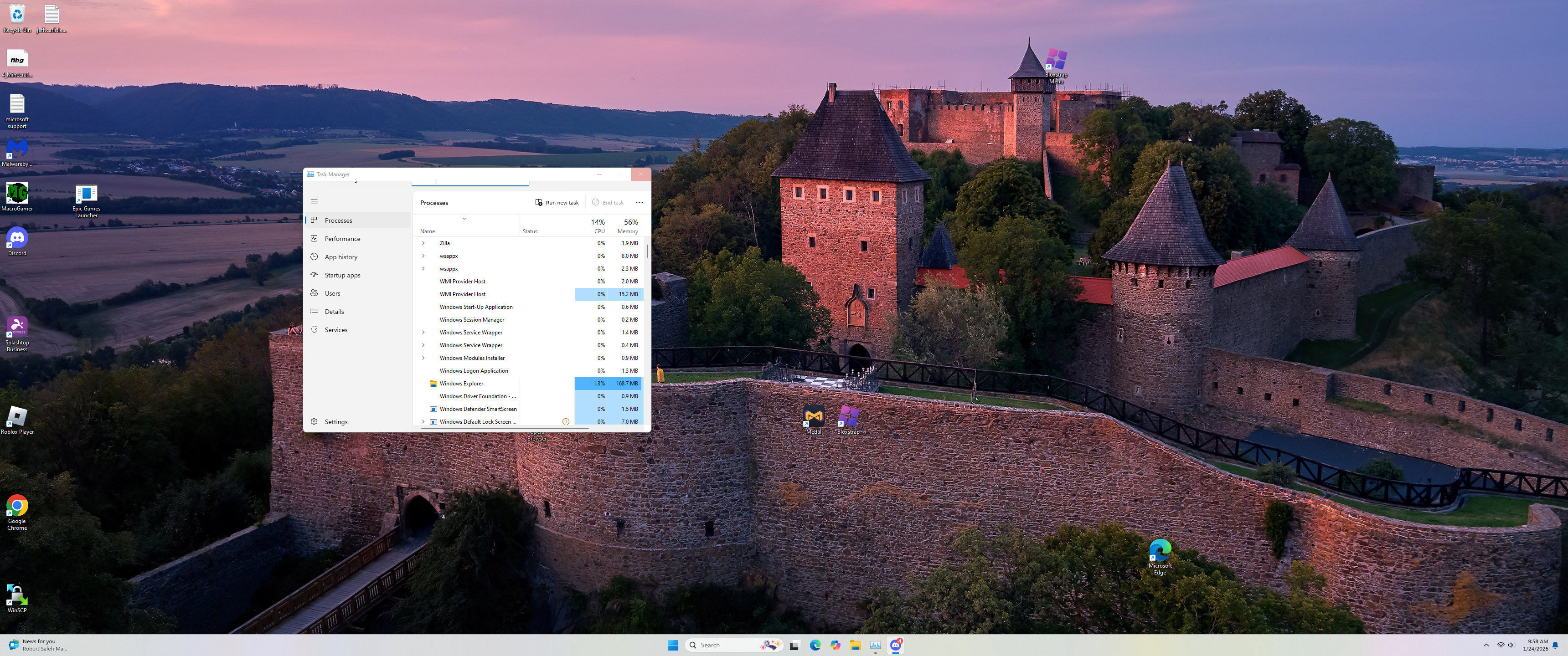Open the Task Manager hamburger navigation menu
The width and height of the screenshot is (1568, 656).
click(x=314, y=202)
